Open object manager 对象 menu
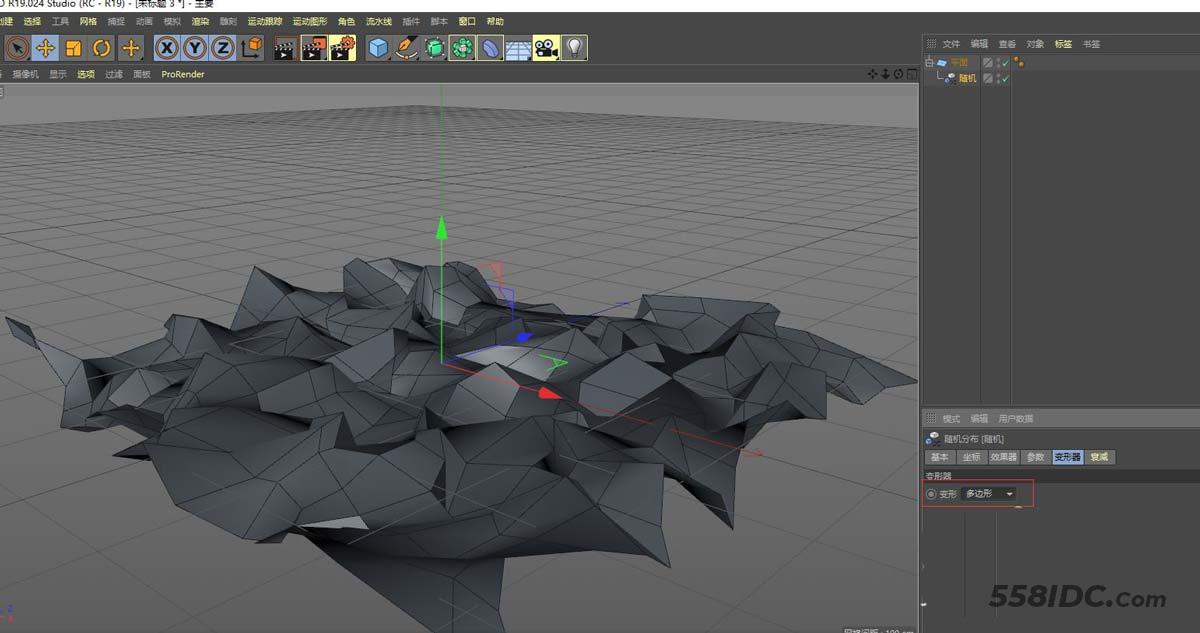 pos(1035,44)
